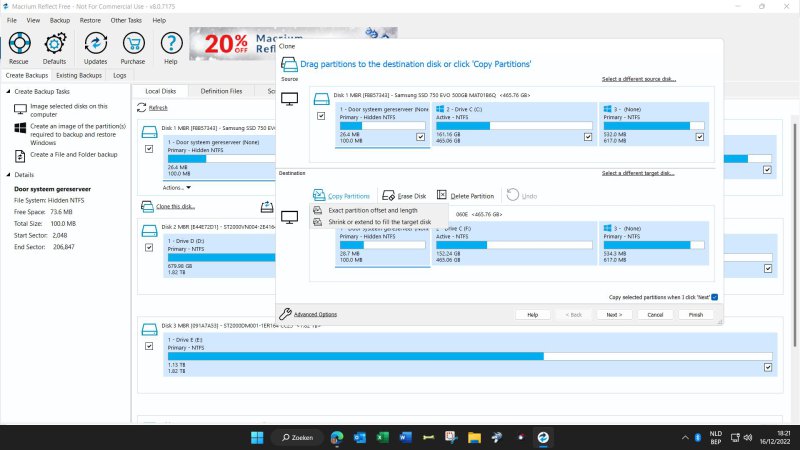Click the Undo arrow icon
This screenshot has width=800, height=450.
pos(513,195)
